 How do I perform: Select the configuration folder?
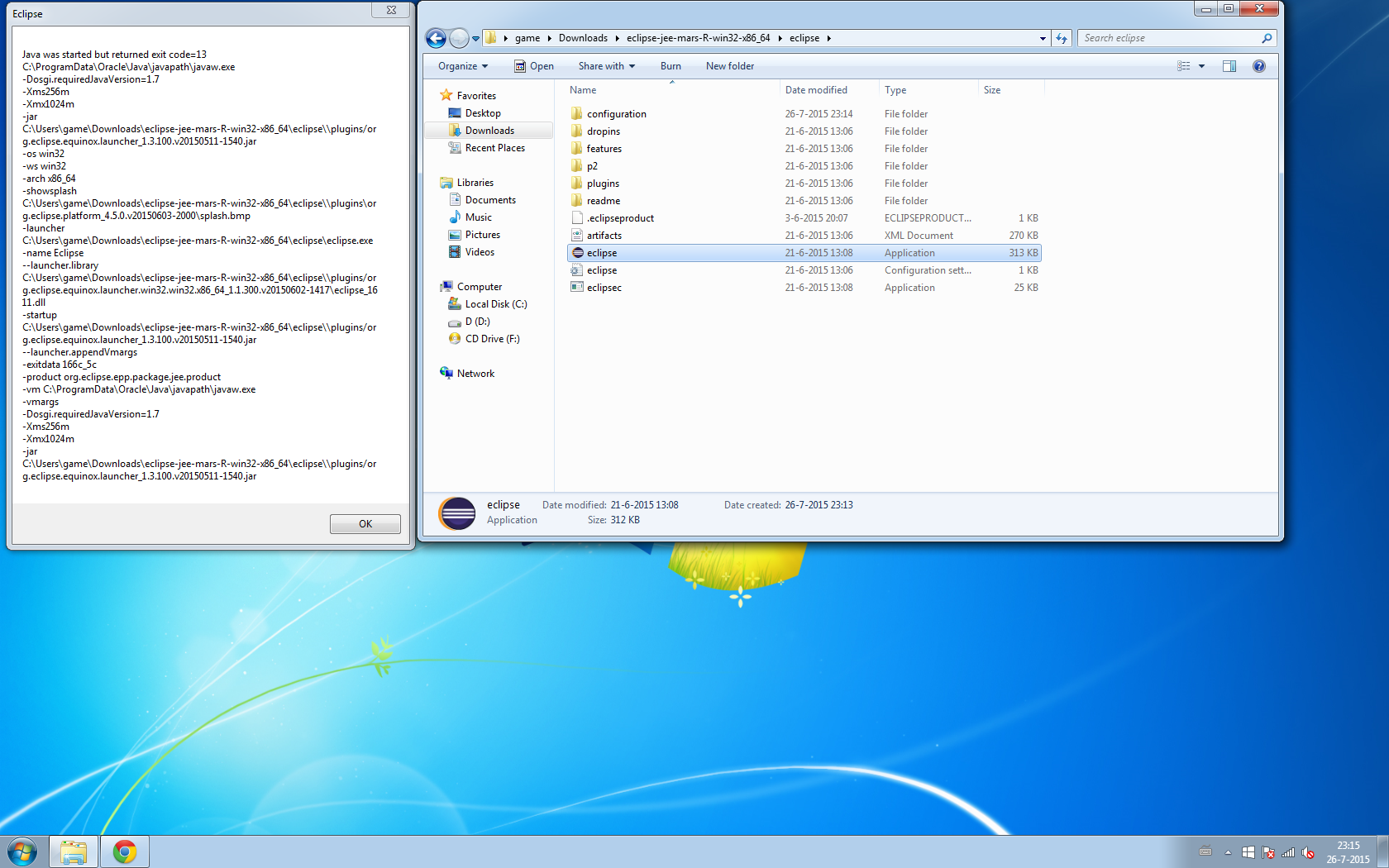[804, 114]
